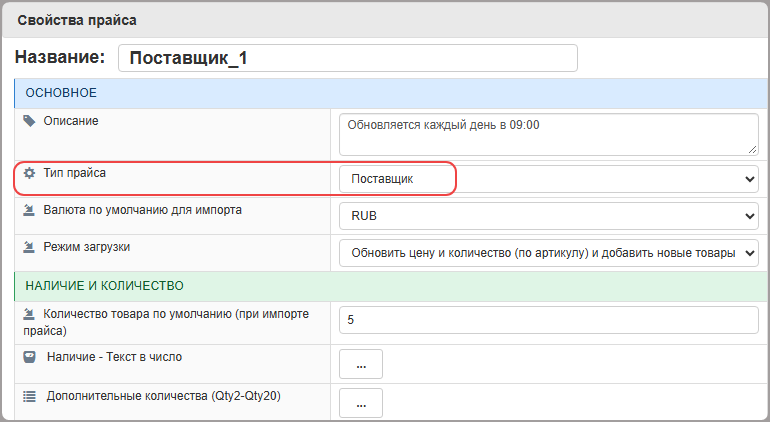Open Дополнительные количества ellipsis button
The height and width of the screenshot is (422, 770).
(x=361, y=403)
